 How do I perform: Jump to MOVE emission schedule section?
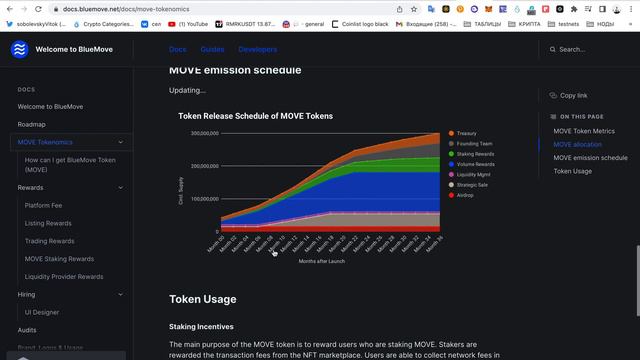point(591,158)
